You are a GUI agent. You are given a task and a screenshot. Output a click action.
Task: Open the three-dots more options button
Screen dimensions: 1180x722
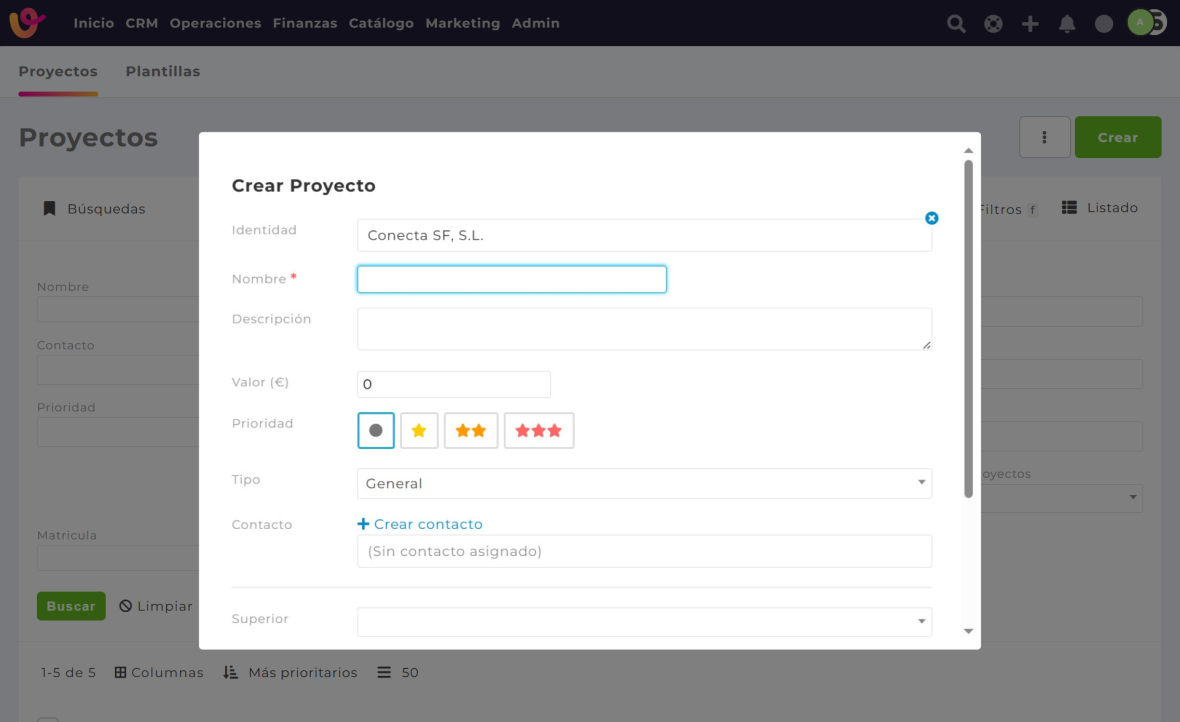(x=1044, y=137)
